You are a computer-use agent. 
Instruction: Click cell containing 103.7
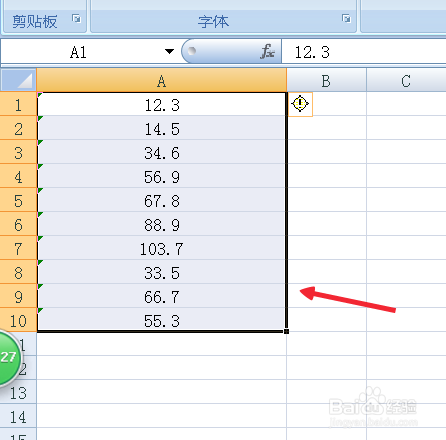[162, 248]
